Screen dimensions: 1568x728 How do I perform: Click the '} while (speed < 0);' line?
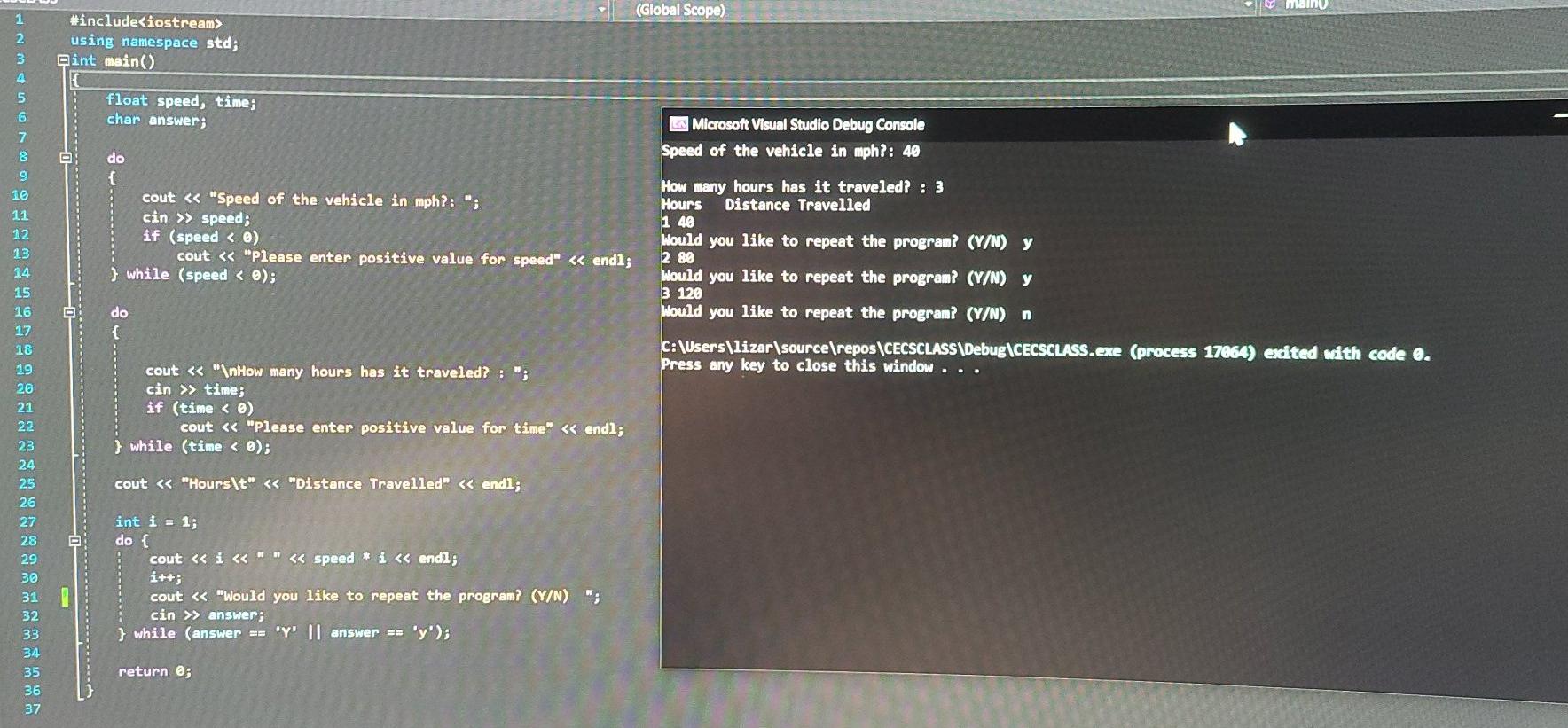[193, 275]
